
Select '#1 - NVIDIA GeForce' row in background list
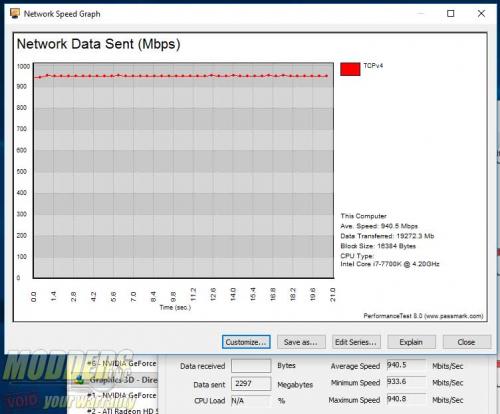[x=122, y=396]
